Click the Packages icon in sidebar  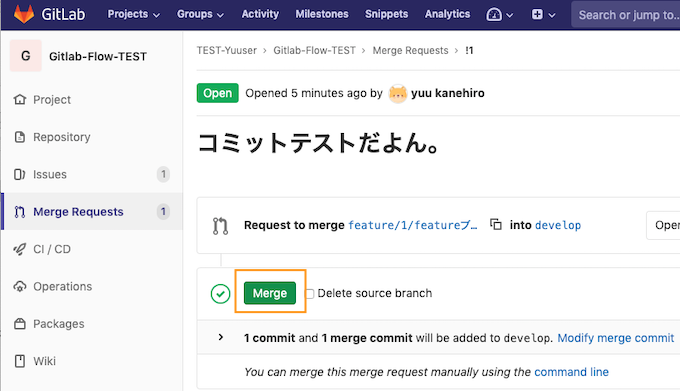coord(20,324)
